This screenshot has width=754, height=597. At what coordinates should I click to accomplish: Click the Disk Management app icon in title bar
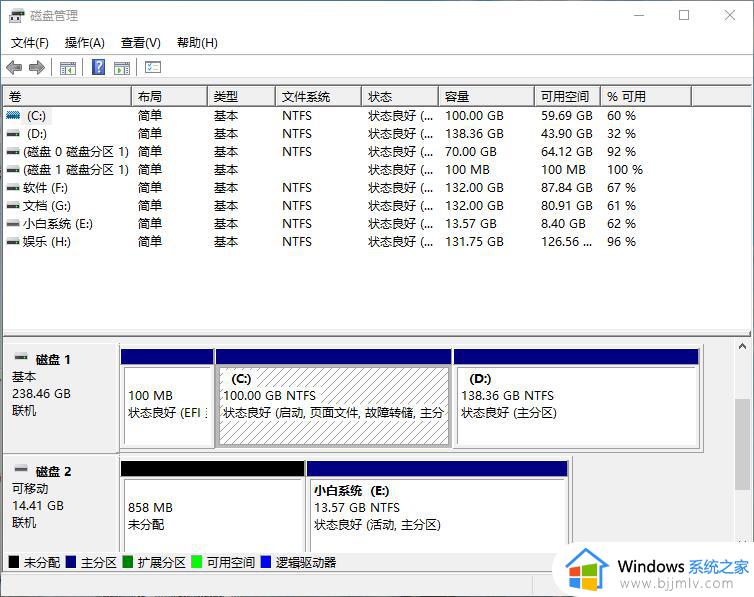[16, 15]
